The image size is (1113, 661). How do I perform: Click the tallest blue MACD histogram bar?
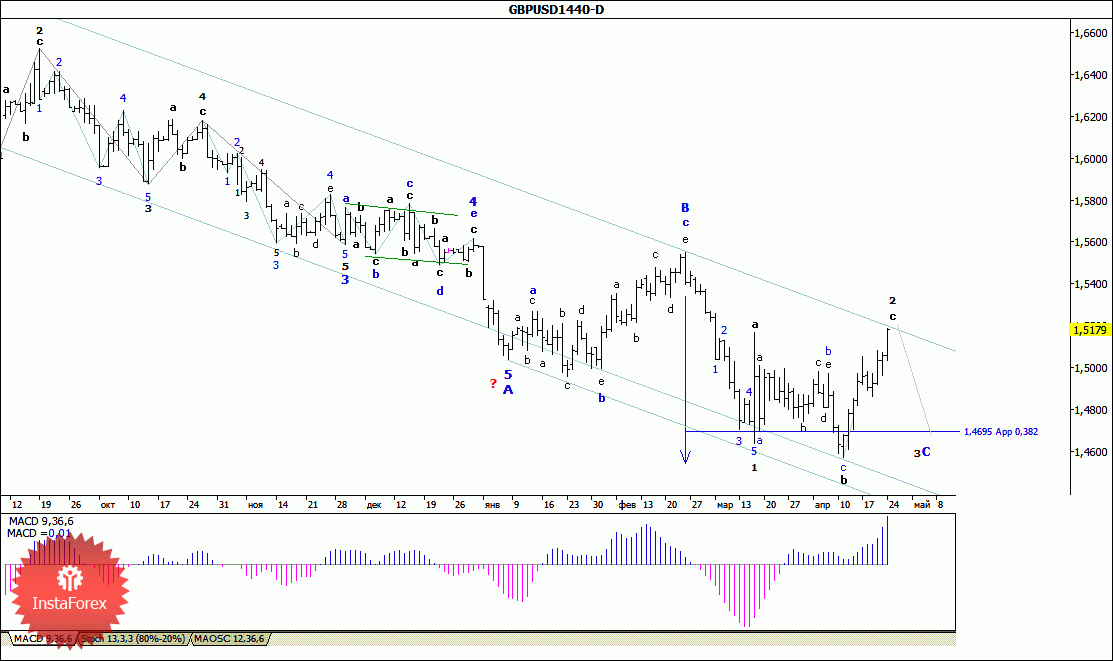[x=887, y=540]
